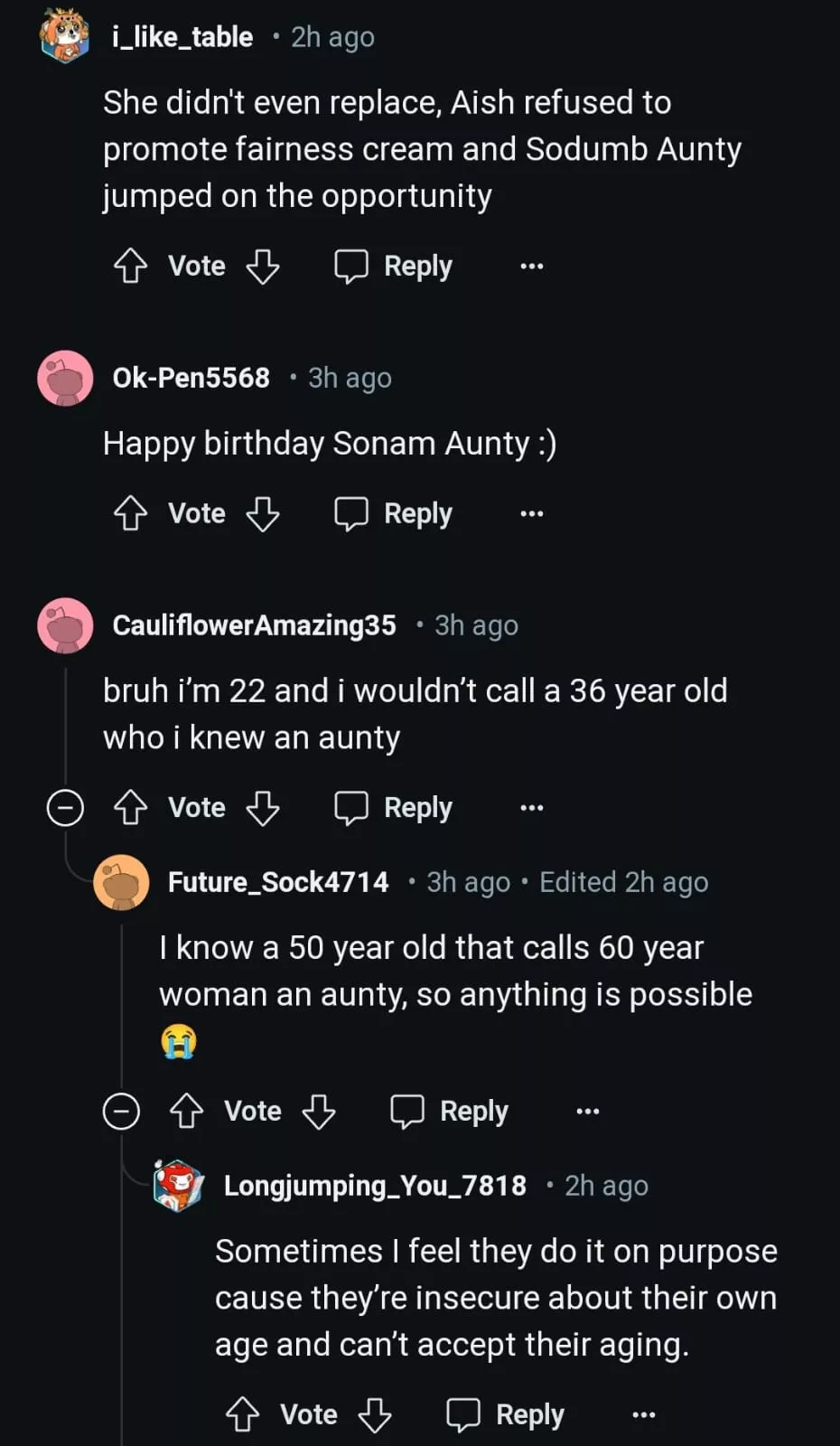
Task: Upvote CauliflowerAmazing35's comment
Action: (x=131, y=807)
